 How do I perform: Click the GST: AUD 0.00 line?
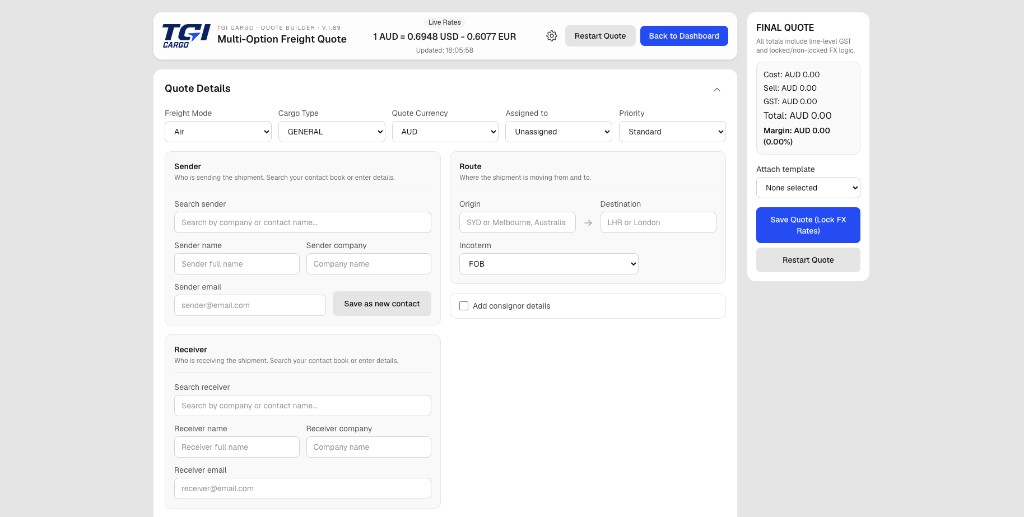point(790,101)
